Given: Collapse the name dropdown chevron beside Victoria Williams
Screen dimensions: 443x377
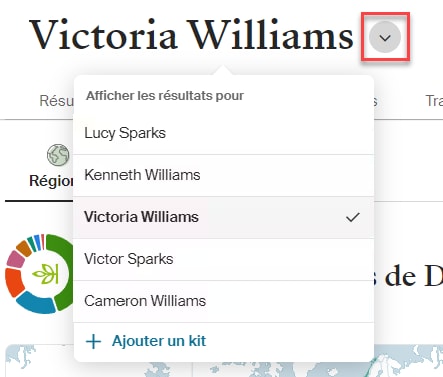Looking at the screenshot, I should pyautogui.click(x=385, y=37).
